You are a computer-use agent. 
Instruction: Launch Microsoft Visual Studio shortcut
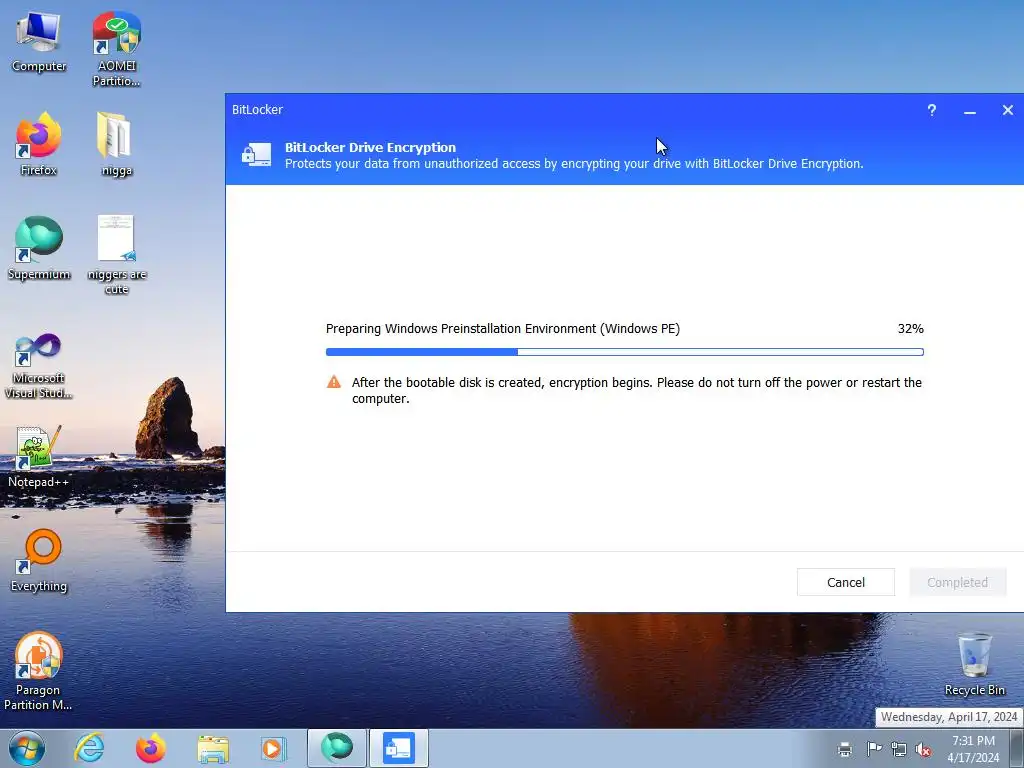tap(39, 366)
